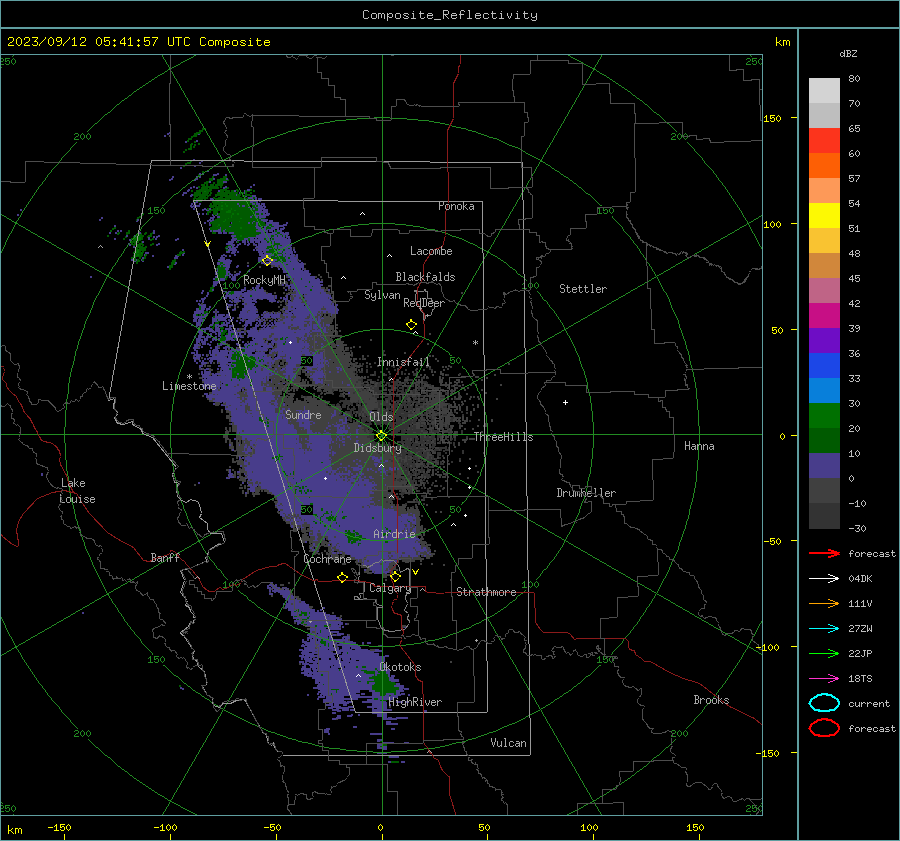Screen dimensions: 900x841
Task: Click the asterisk marker above Limestone
Action: (x=189, y=377)
